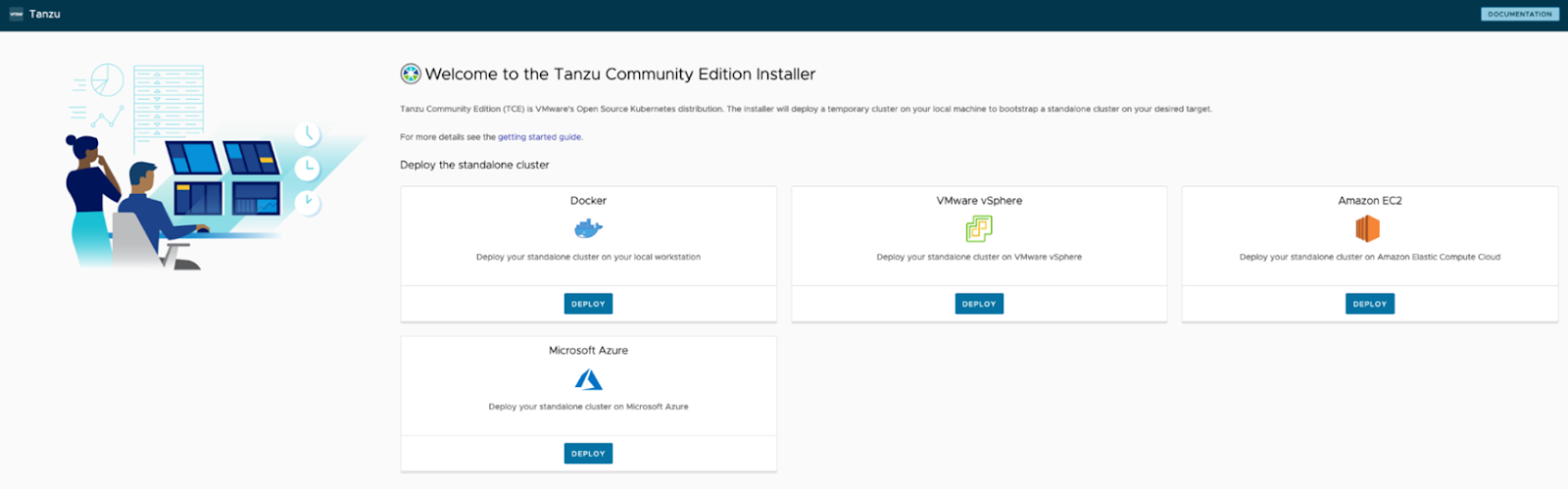Click the VMware vSphere icon
Screen dimensions: 1568x489
[979, 228]
